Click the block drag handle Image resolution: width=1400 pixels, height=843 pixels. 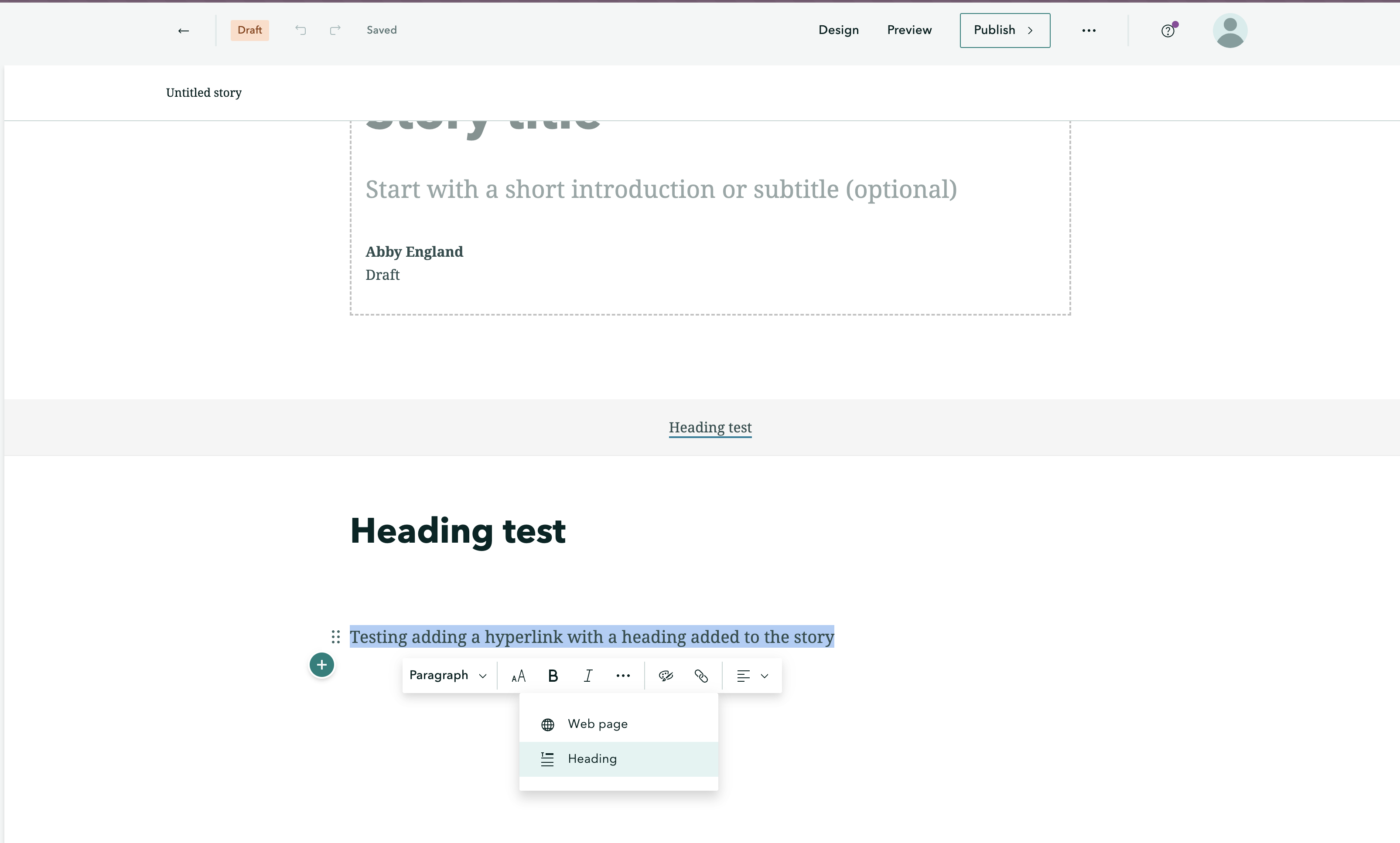(x=336, y=637)
